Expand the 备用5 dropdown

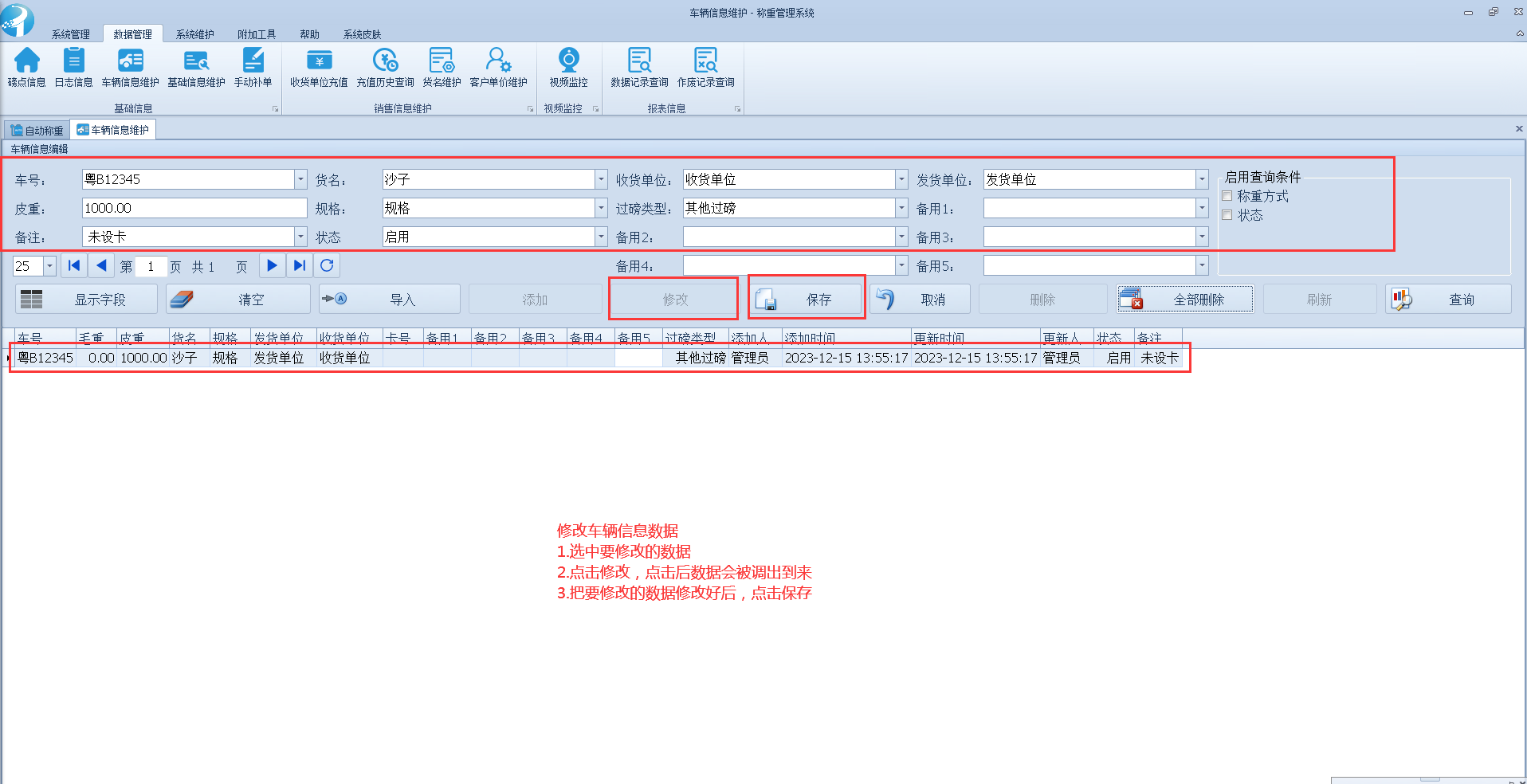[x=1202, y=265]
